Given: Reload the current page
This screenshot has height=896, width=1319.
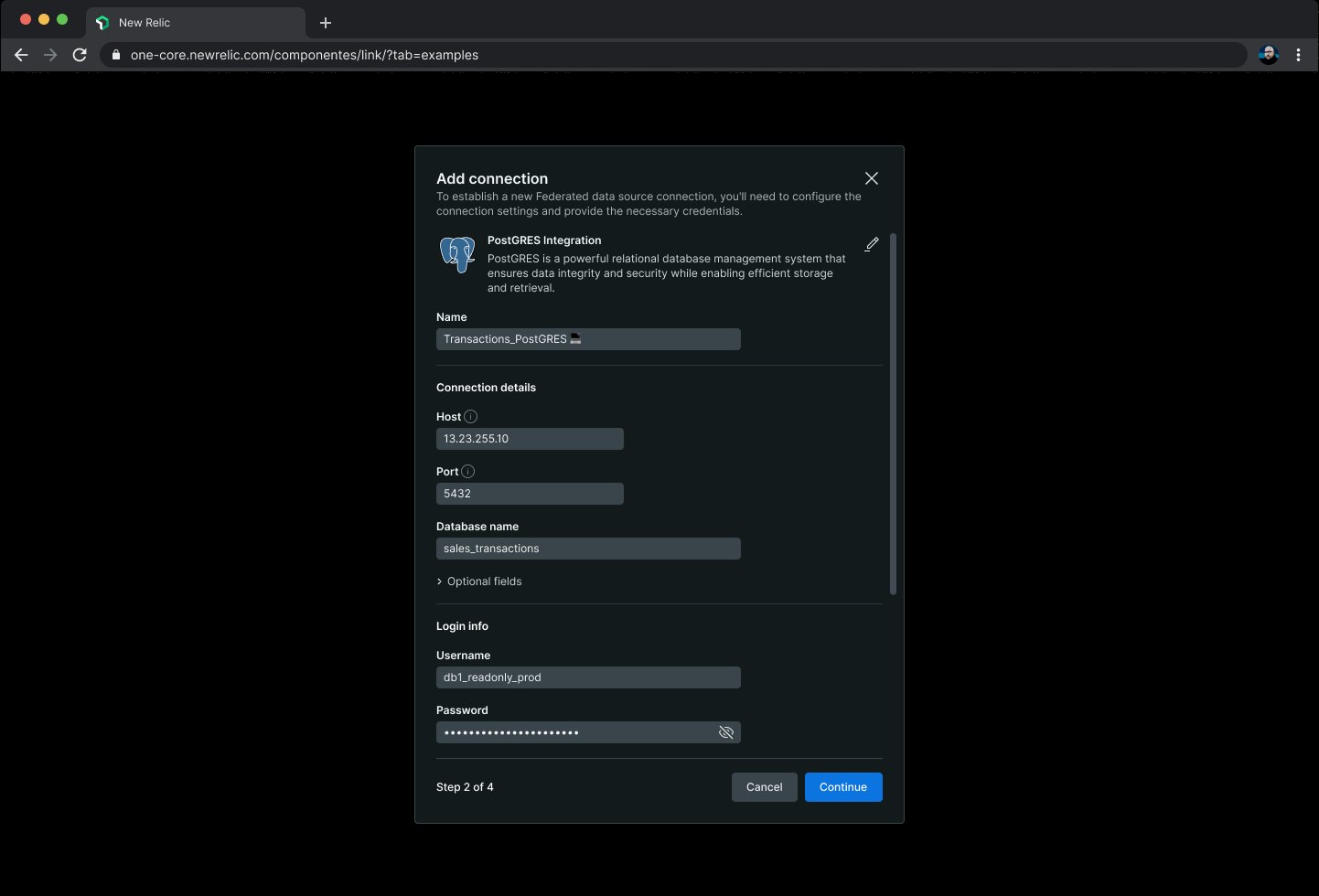Looking at the screenshot, I should (80, 55).
